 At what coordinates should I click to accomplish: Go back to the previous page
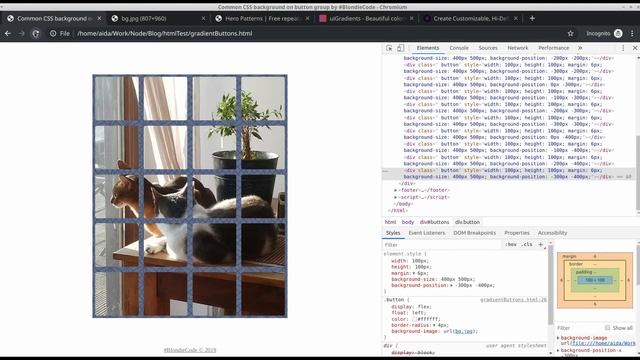(x=8, y=33)
